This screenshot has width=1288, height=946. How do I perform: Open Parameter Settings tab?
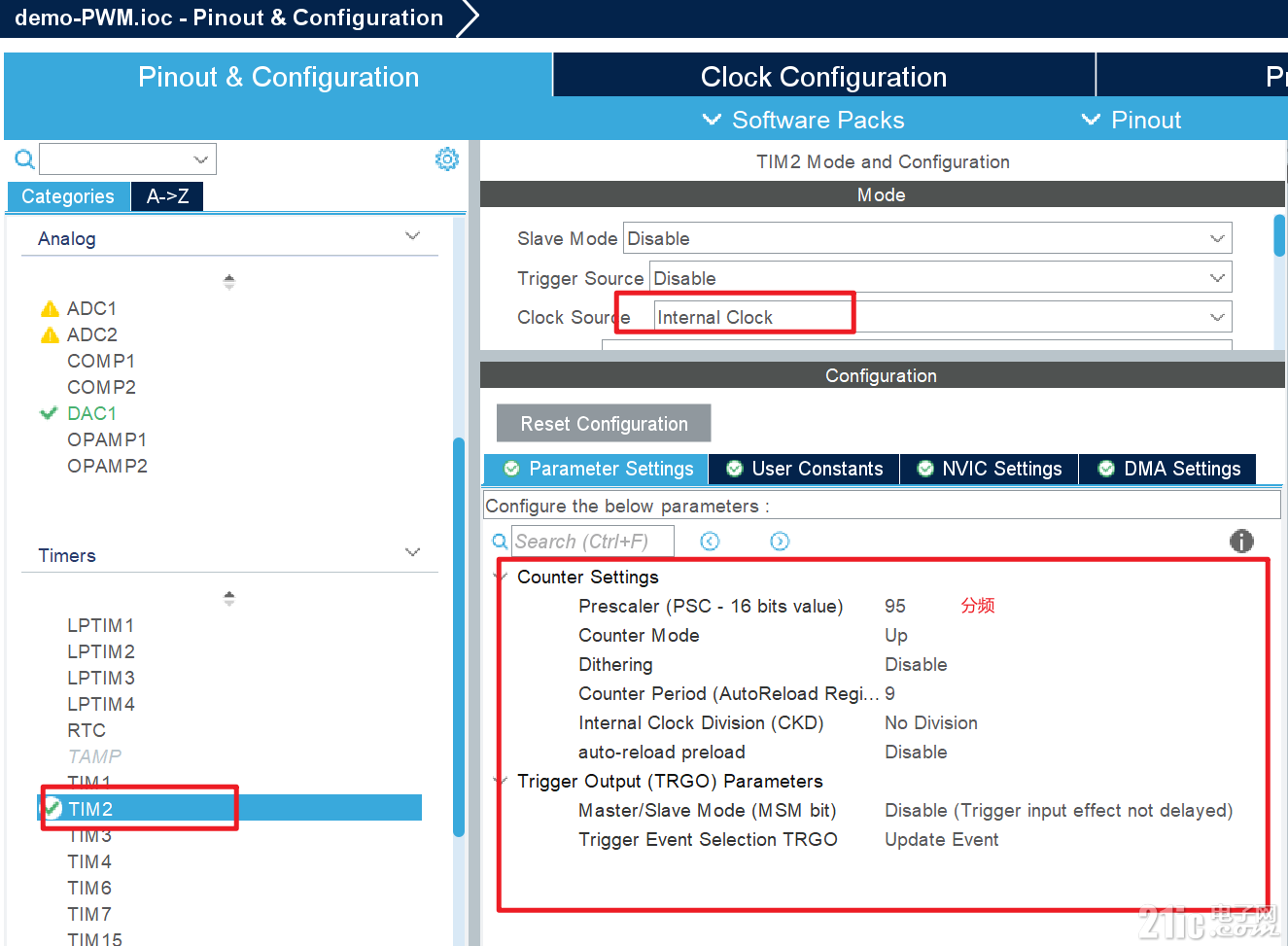coord(596,469)
